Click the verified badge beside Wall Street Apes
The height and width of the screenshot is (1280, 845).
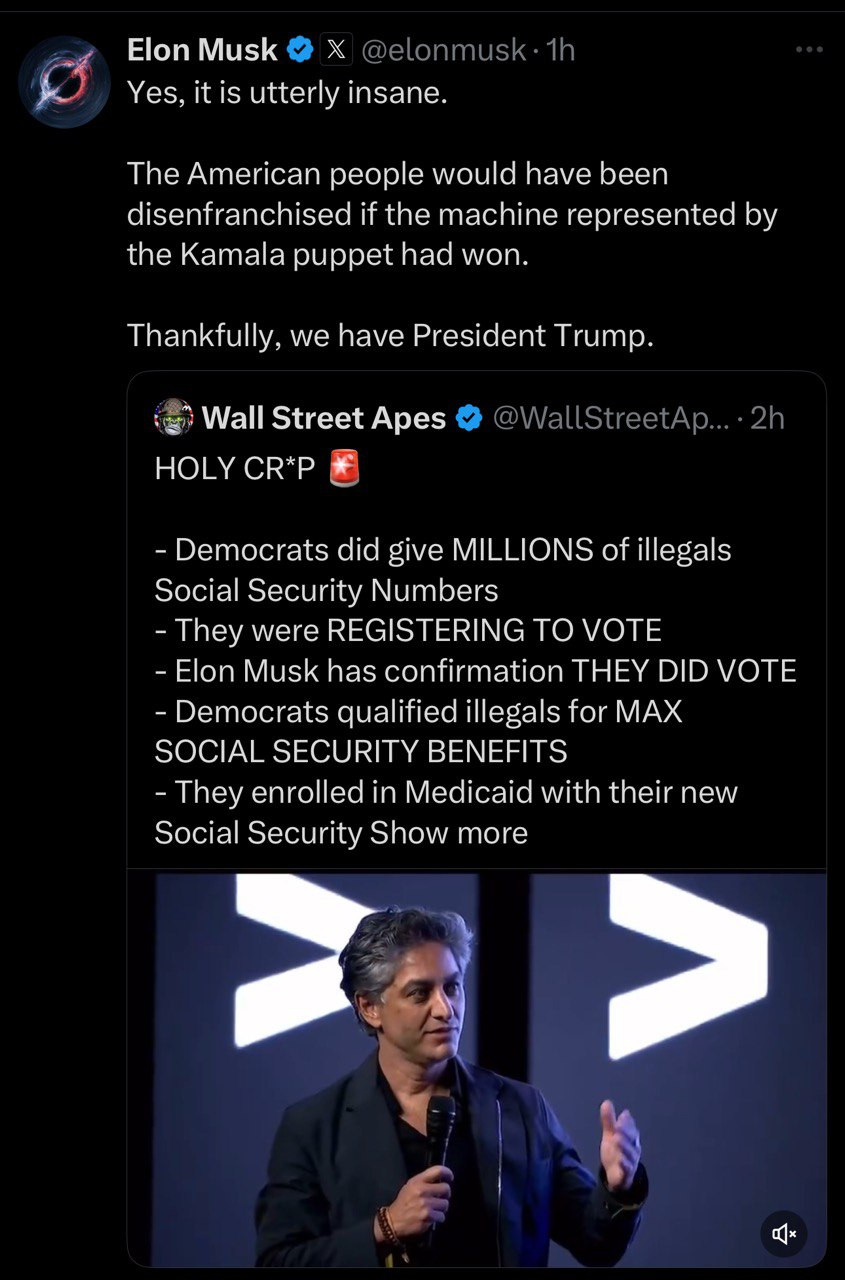[469, 418]
